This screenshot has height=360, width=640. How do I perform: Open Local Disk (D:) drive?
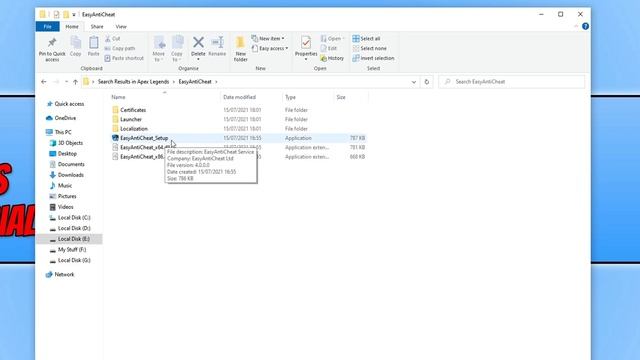(x=70, y=228)
